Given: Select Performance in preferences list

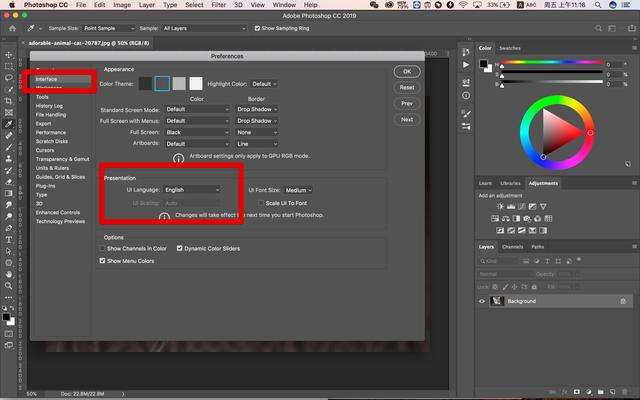Looking at the screenshot, I should (x=51, y=133).
